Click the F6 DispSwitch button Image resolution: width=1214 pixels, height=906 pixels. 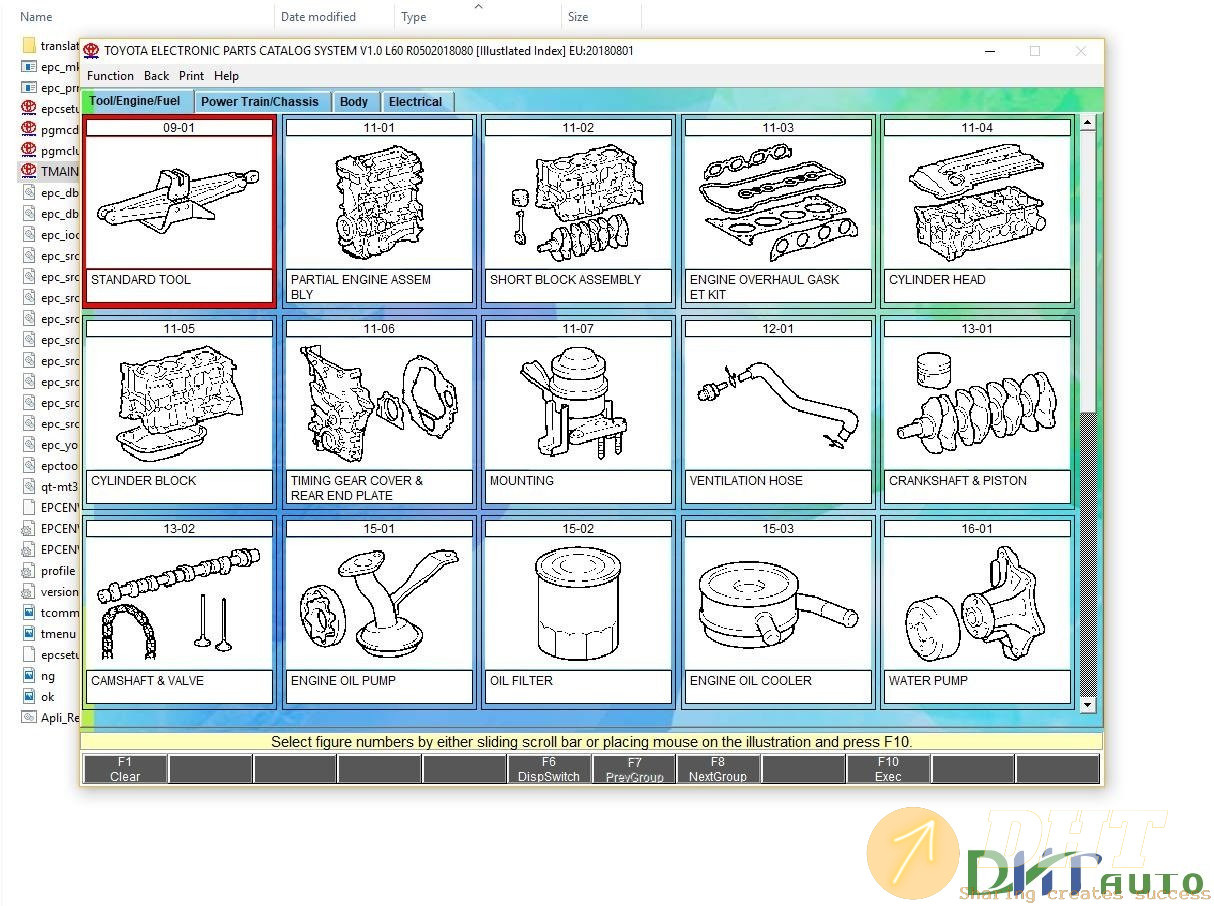(548, 769)
